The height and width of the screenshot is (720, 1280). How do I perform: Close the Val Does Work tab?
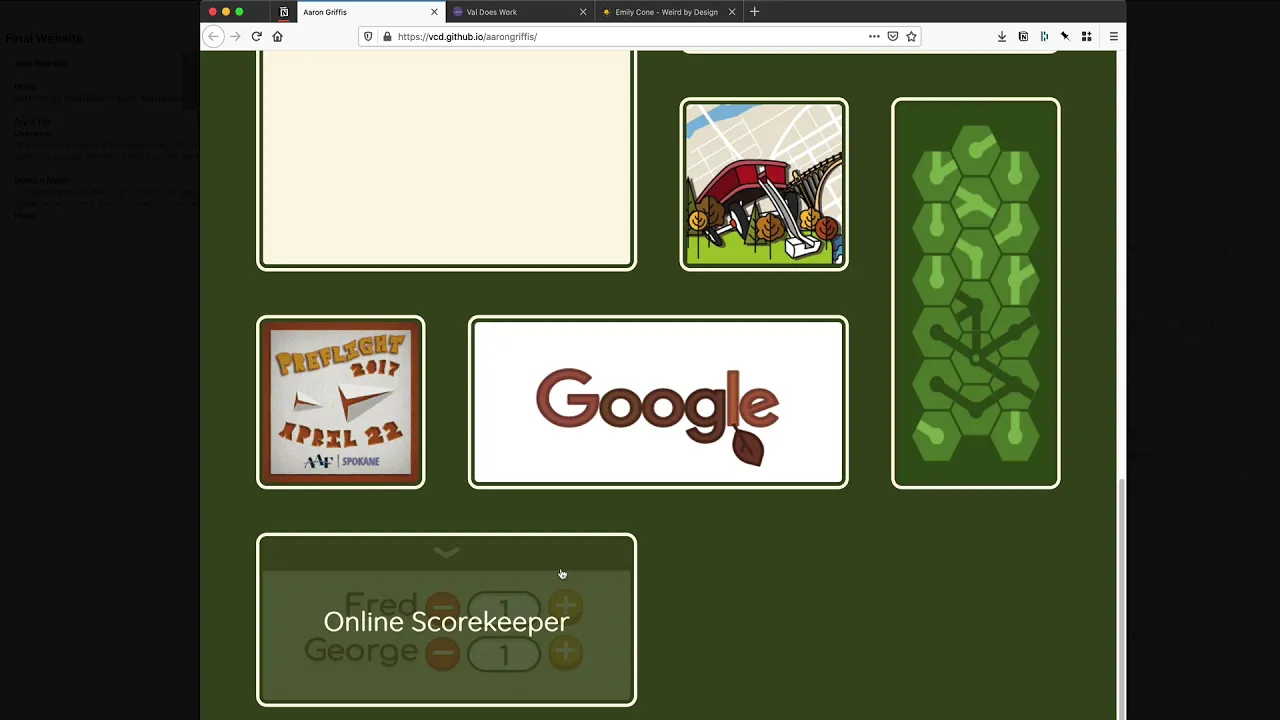pyautogui.click(x=583, y=12)
